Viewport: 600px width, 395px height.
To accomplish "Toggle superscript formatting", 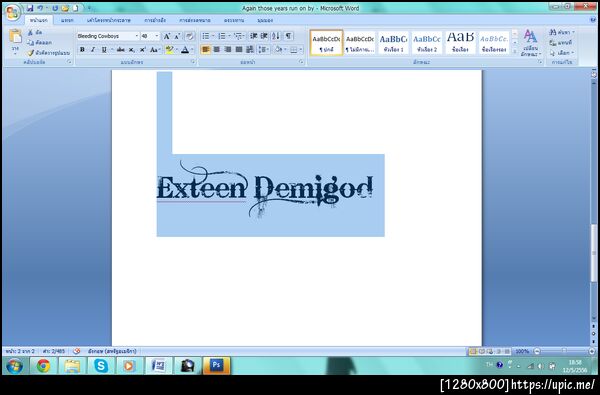I will (142, 50).
